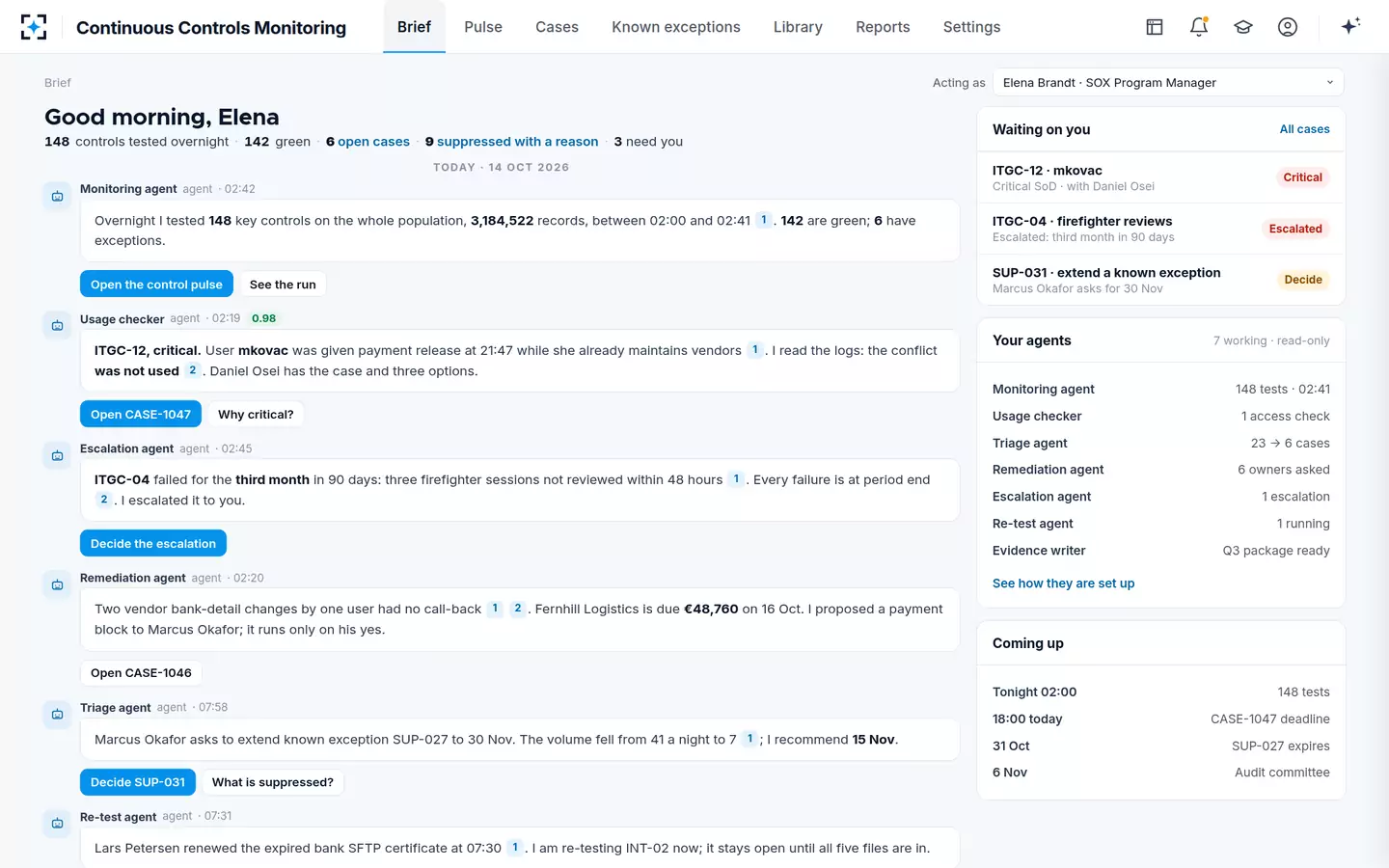Click the 0.98 confidence score badge
Viewport: 1389px width, 868px height.
click(x=263, y=318)
